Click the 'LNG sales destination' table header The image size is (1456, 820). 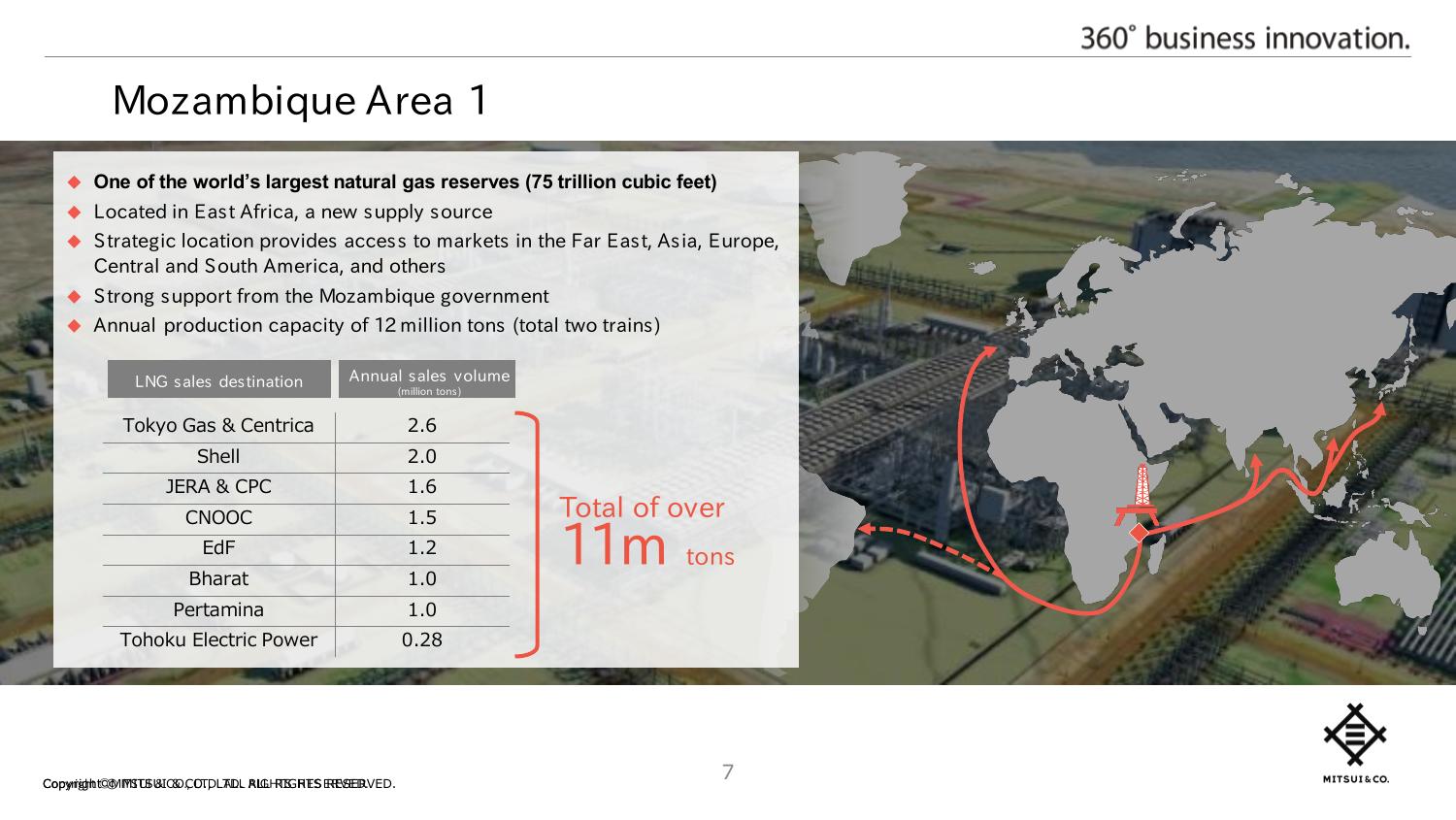tap(219, 380)
